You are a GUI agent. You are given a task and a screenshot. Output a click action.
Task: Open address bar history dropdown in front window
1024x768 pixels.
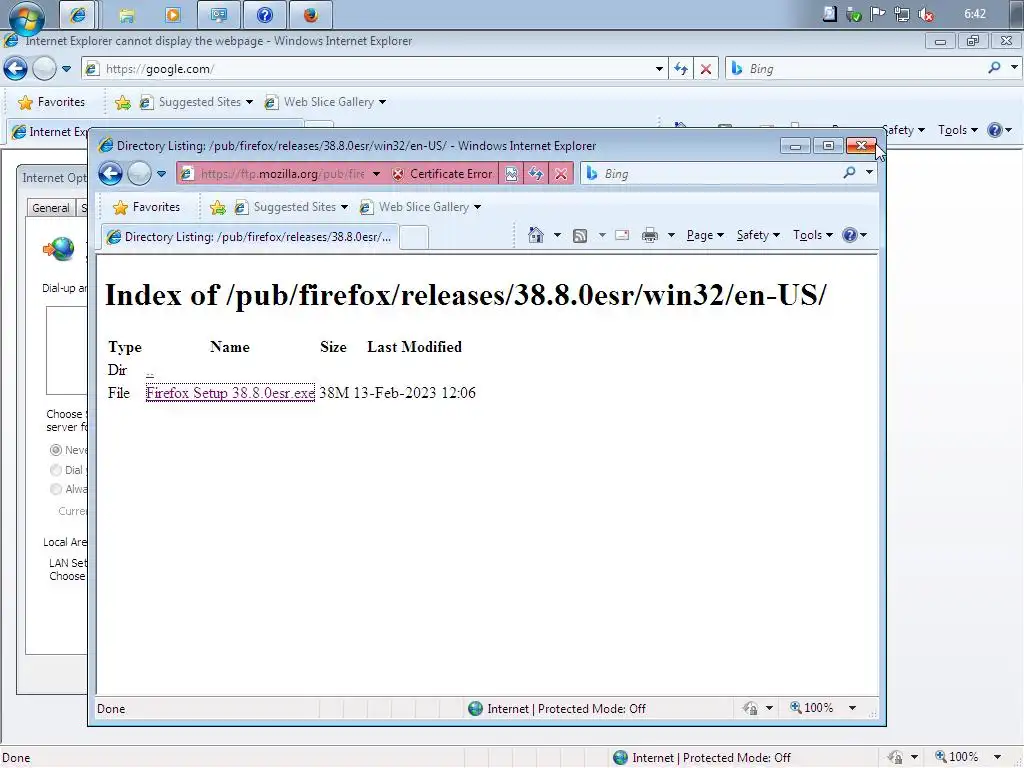tap(376, 174)
